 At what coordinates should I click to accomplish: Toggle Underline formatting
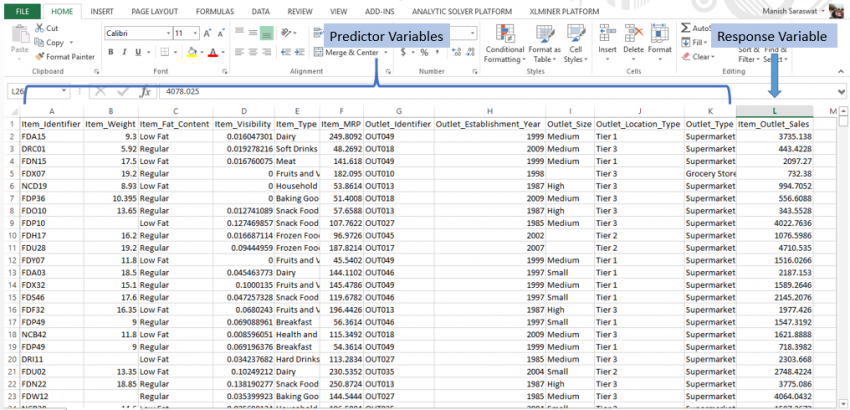[136, 52]
